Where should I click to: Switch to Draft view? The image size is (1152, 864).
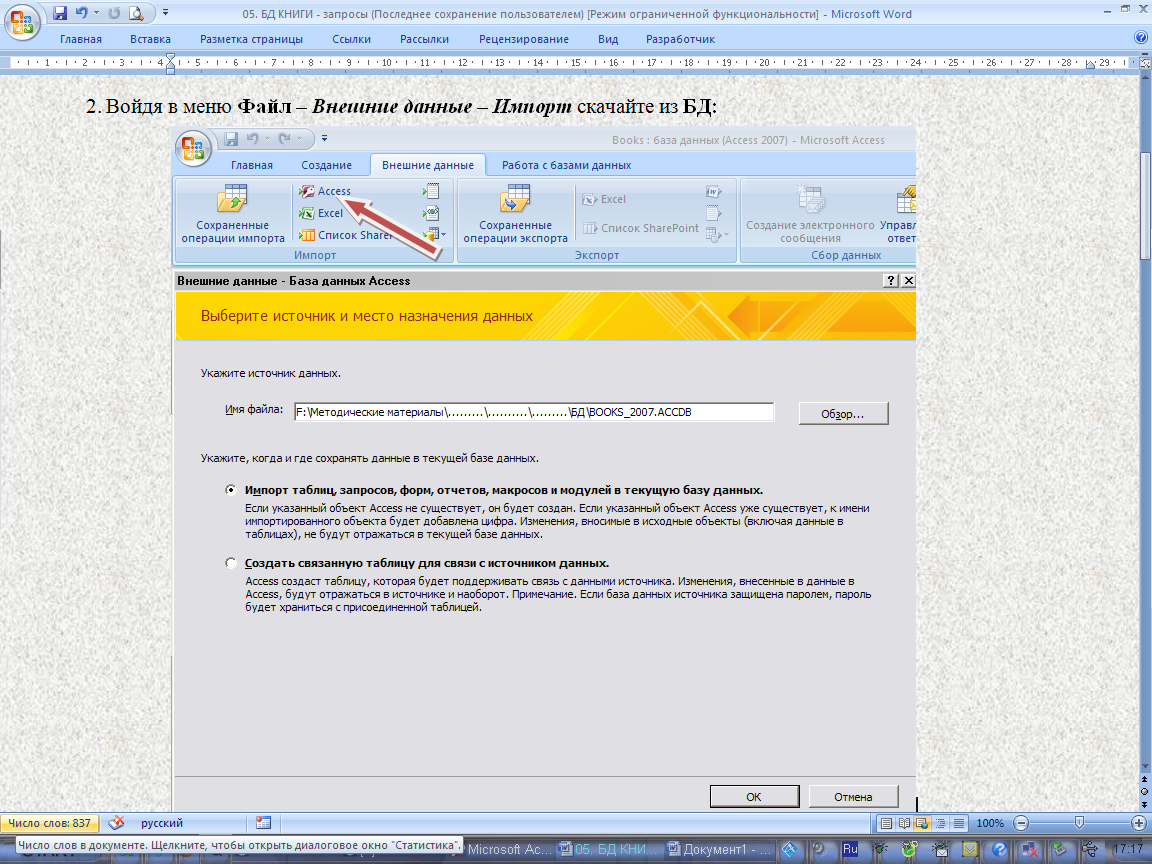tap(959, 823)
